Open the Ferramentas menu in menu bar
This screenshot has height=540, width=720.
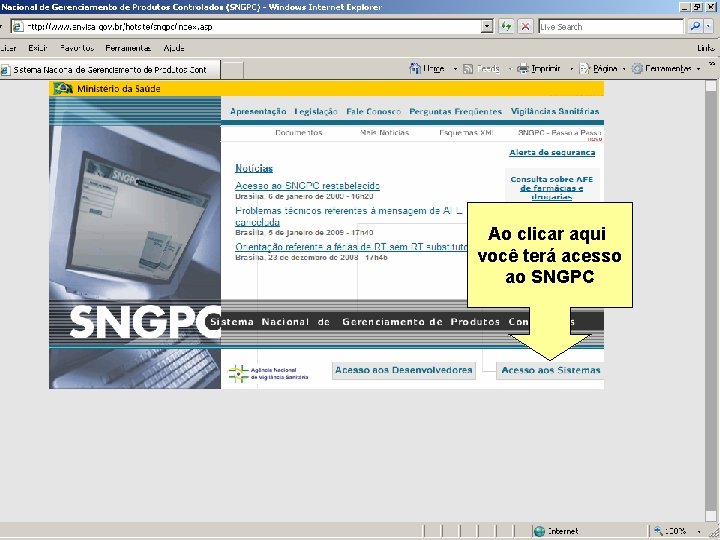coord(128,48)
